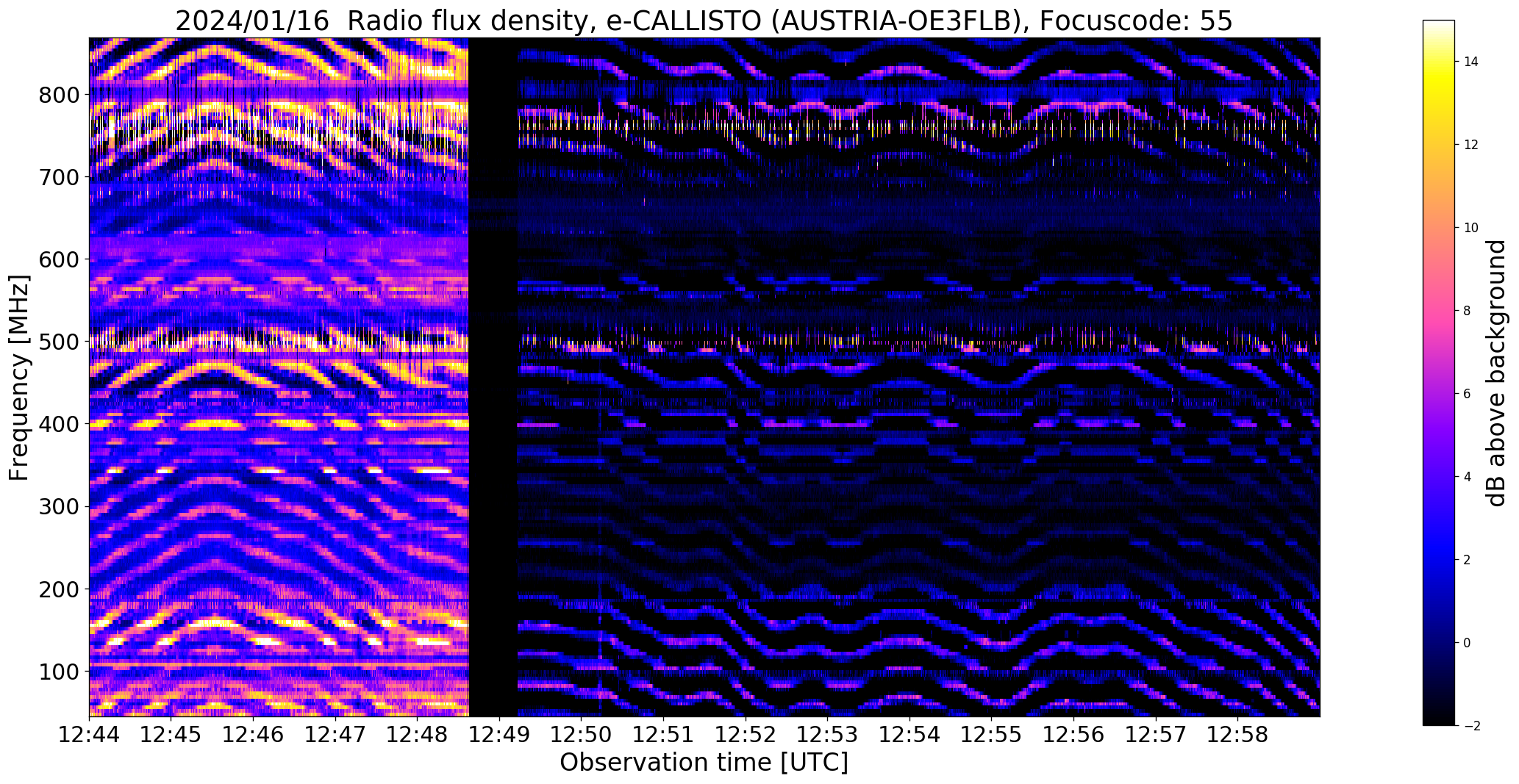Click the 12:50 time tick label
Screen dimensions: 1519x784
tap(582, 734)
